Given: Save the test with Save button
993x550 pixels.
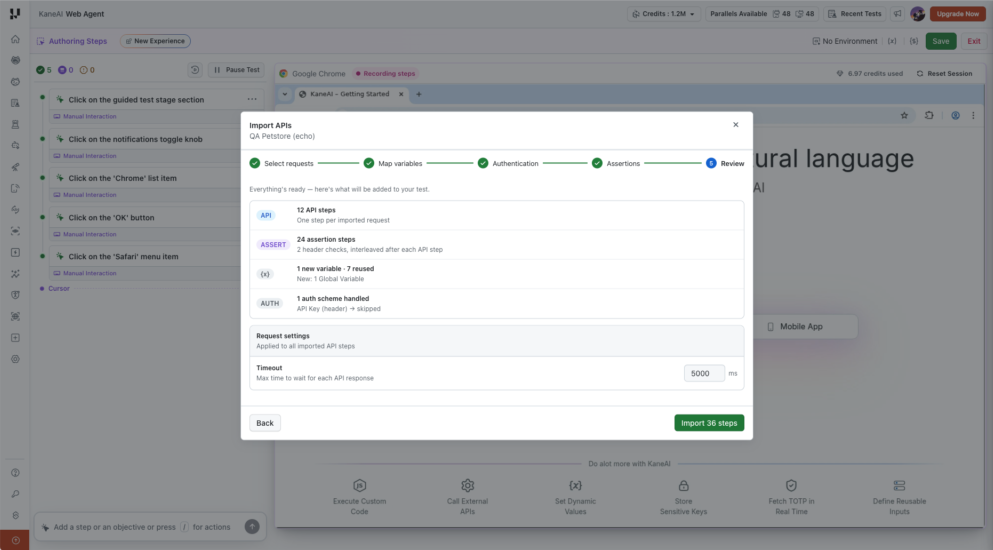Looking at the screenshot, I should point(940,41).
